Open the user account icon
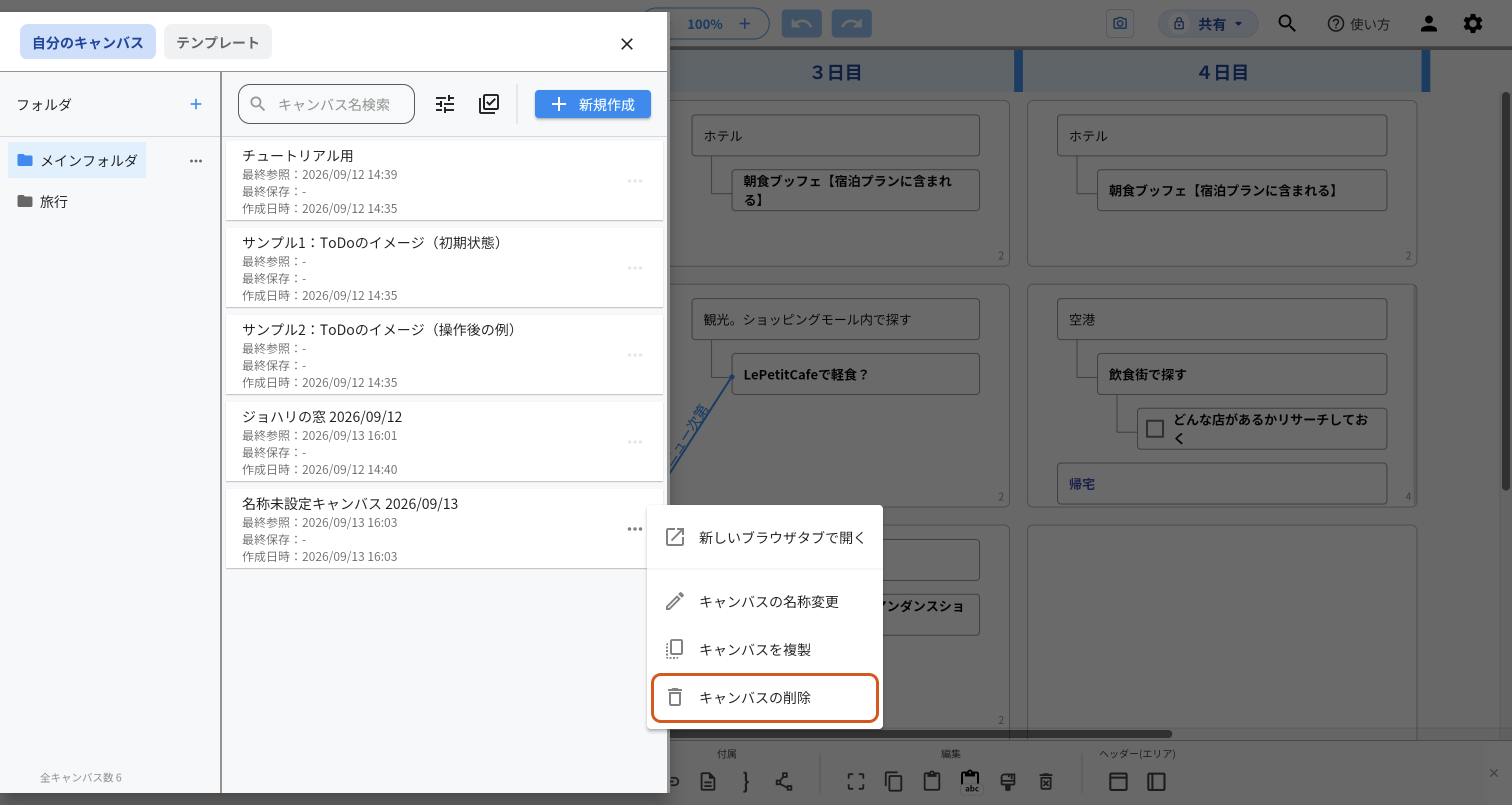Screen dimensions: 1512x805 1429,24
